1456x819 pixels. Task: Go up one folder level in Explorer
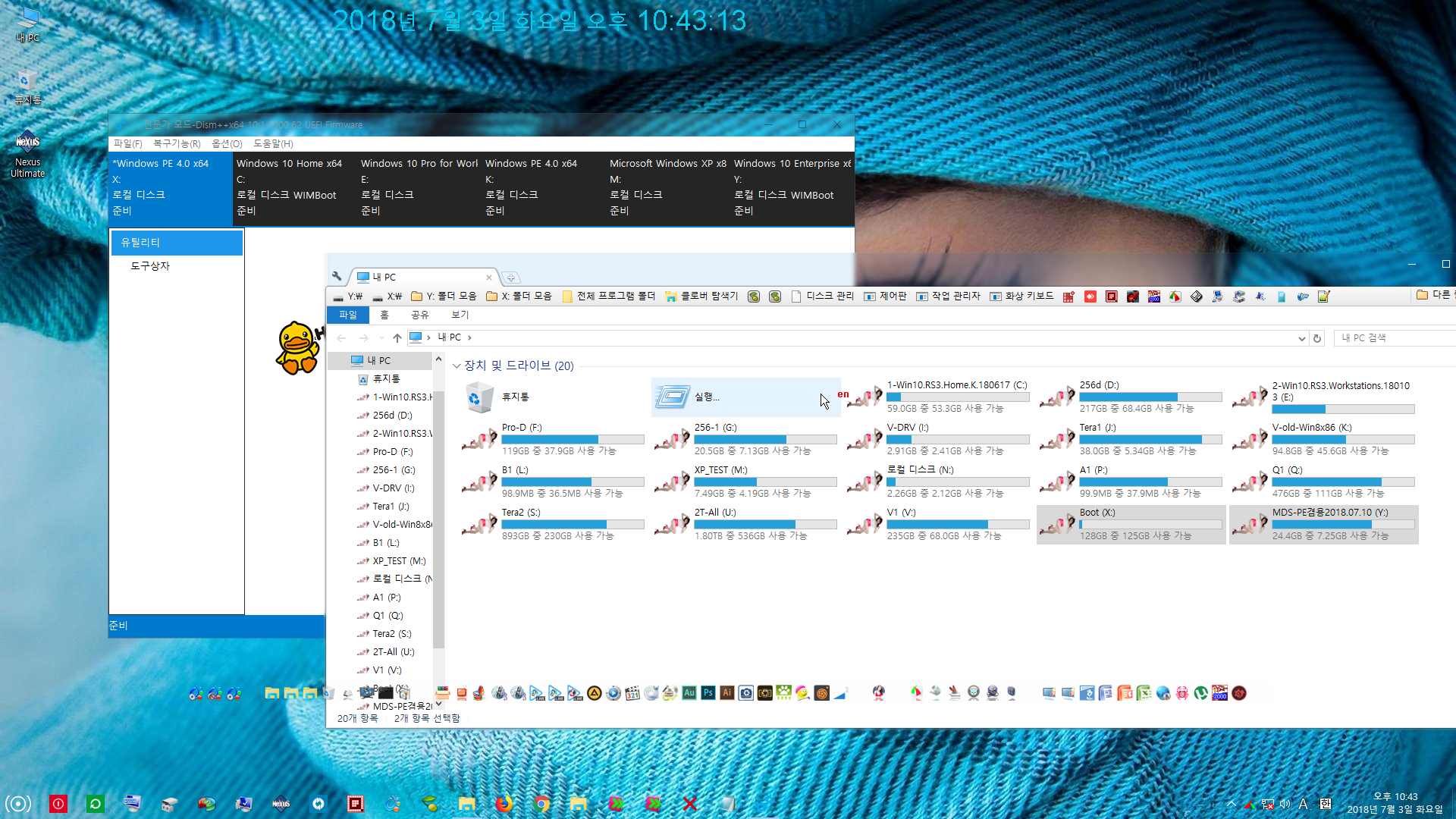pos(397,337)
